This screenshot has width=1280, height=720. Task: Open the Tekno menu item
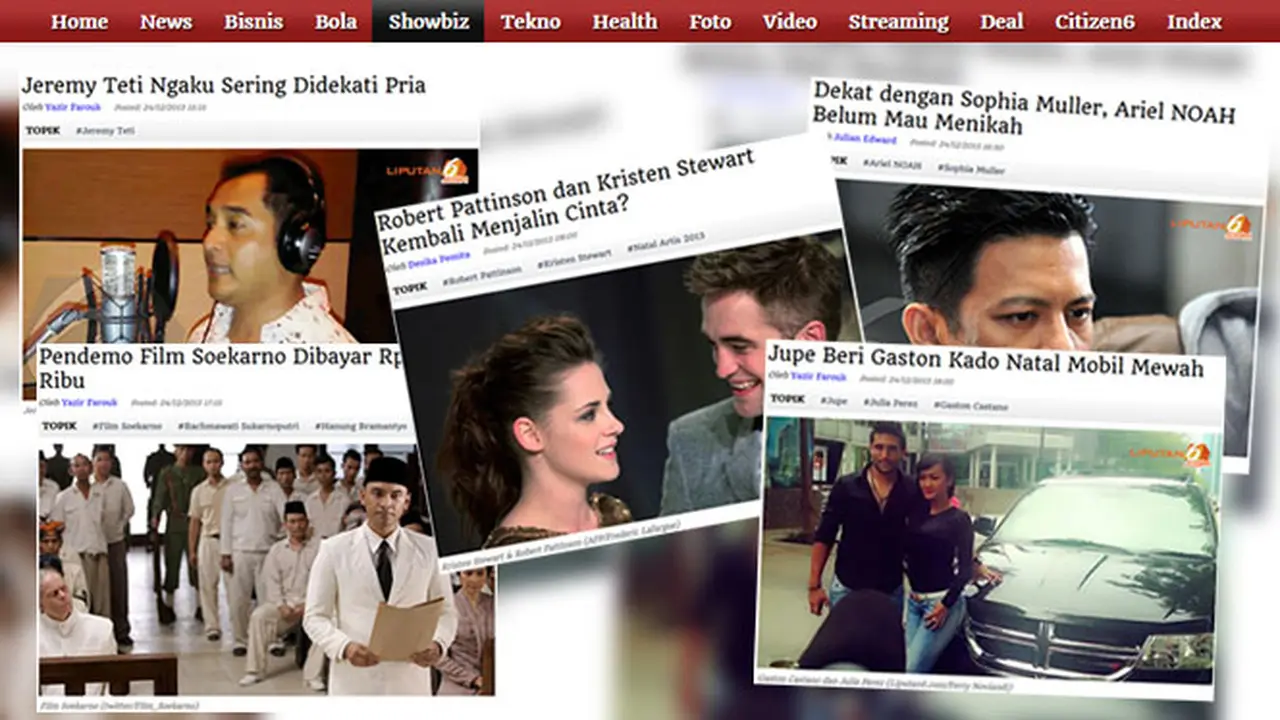[530, 21]
